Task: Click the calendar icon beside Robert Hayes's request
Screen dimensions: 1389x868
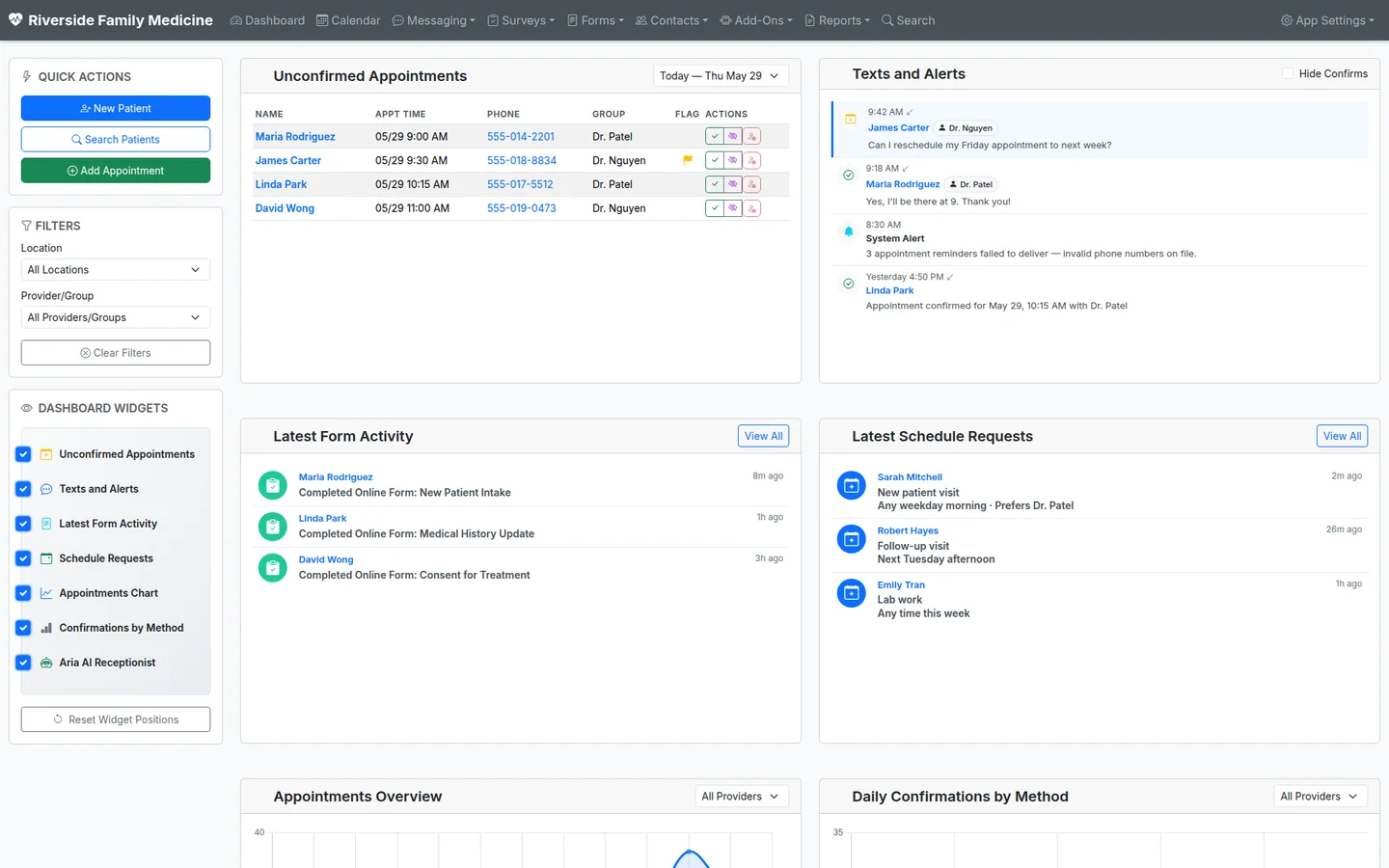Action: coord(852,540)
